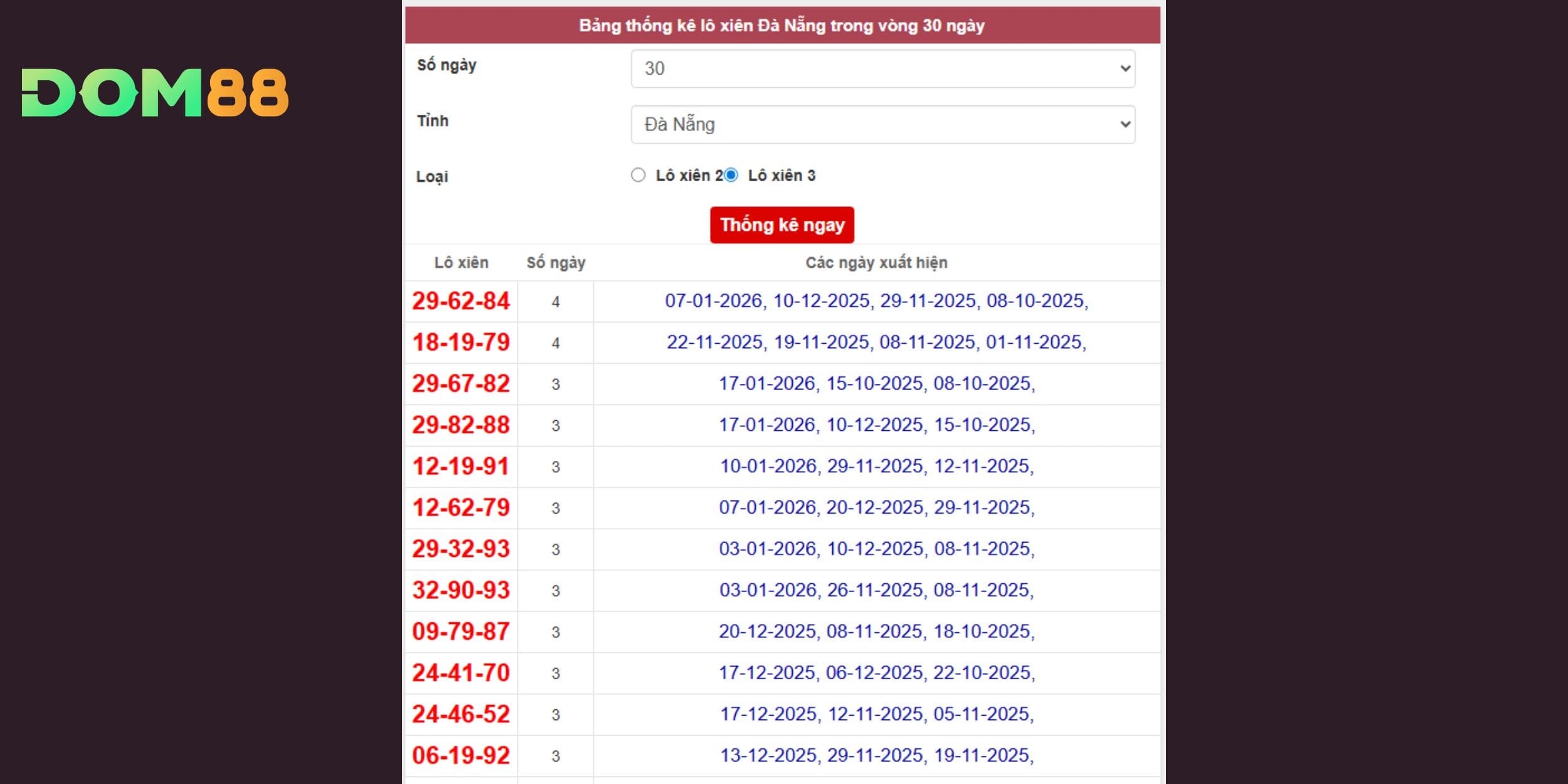Select the Lô xiên 2 radio button

pyautogui.click(x=638, y=176)
